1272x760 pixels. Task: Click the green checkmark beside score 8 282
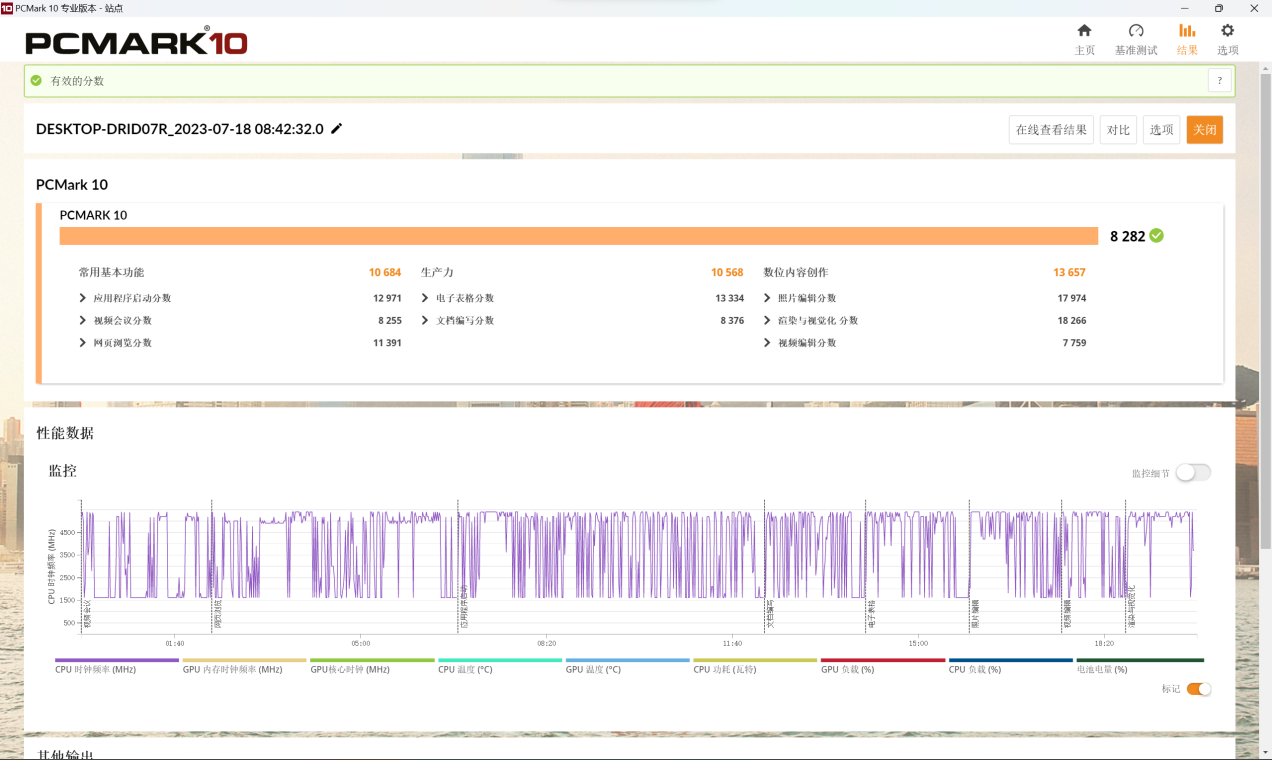(x=1157, y=236)
